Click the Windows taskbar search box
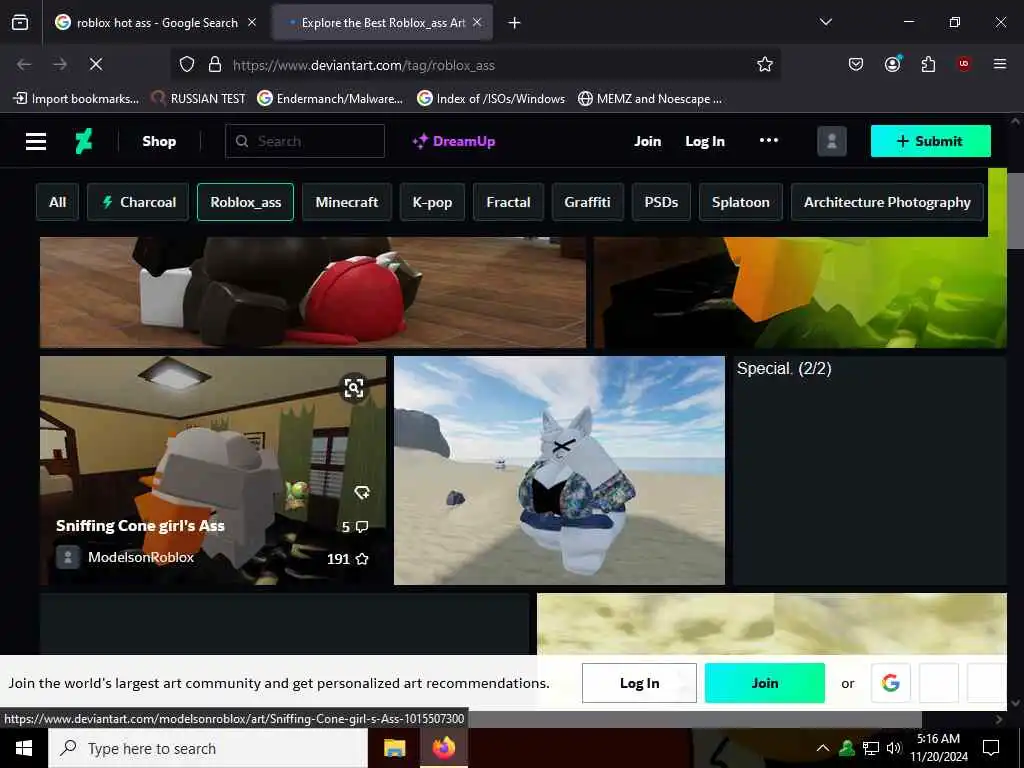Viewport: 1024px width, 768px height. 208,748
